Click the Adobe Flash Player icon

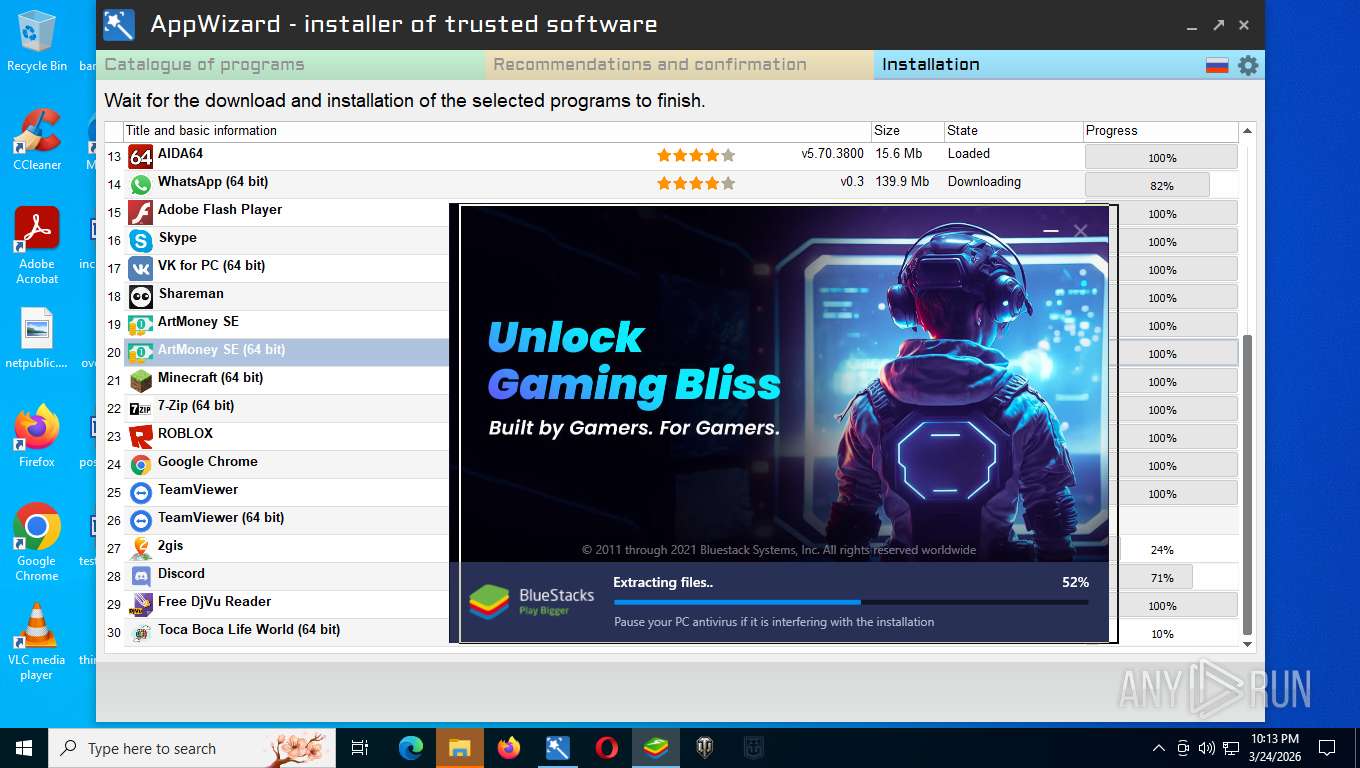(141, 212)
